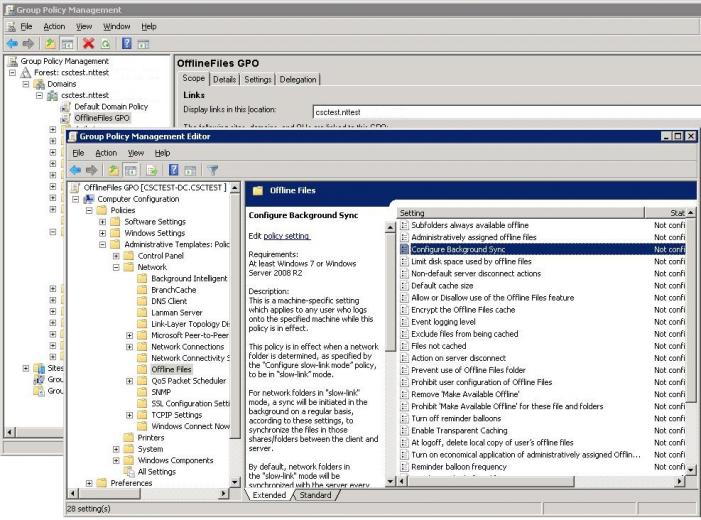Select Enable Transparent Caching setting
Screen dimensions: 701x520
click(459, 430)
